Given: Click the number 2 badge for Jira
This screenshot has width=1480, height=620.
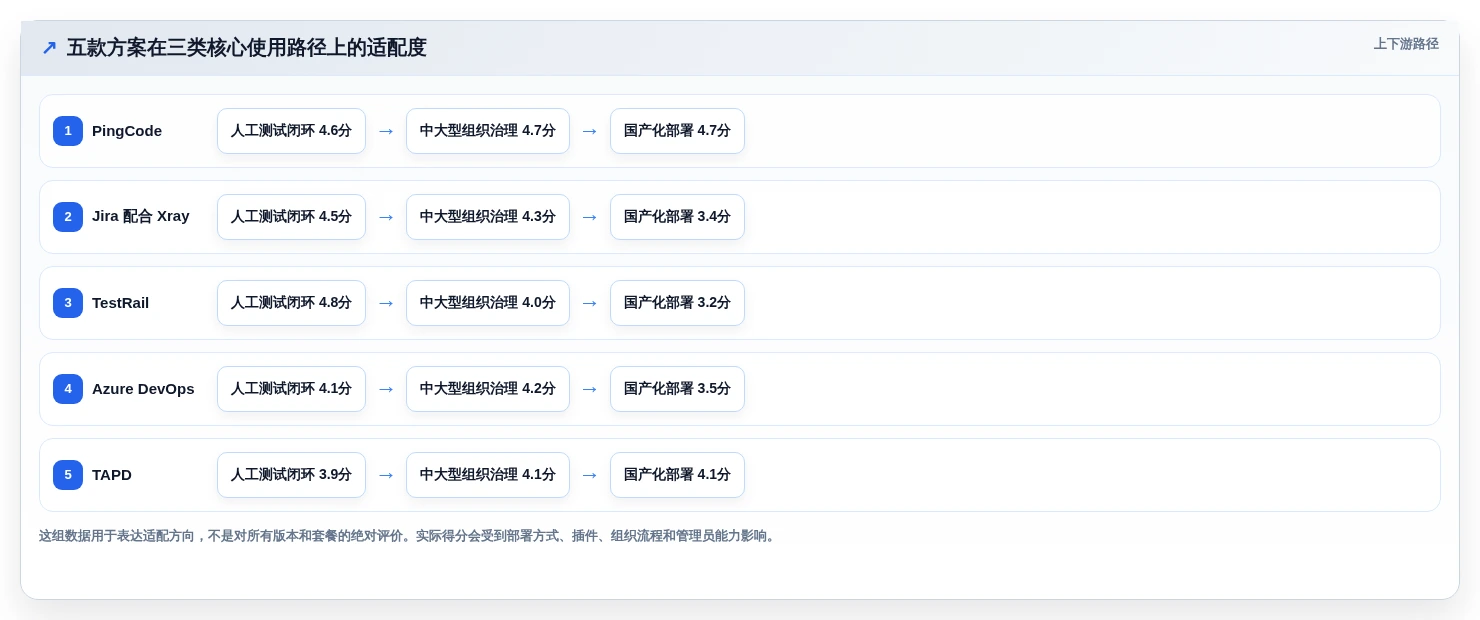Looking at the screenshot, I should tap(68, 217).
